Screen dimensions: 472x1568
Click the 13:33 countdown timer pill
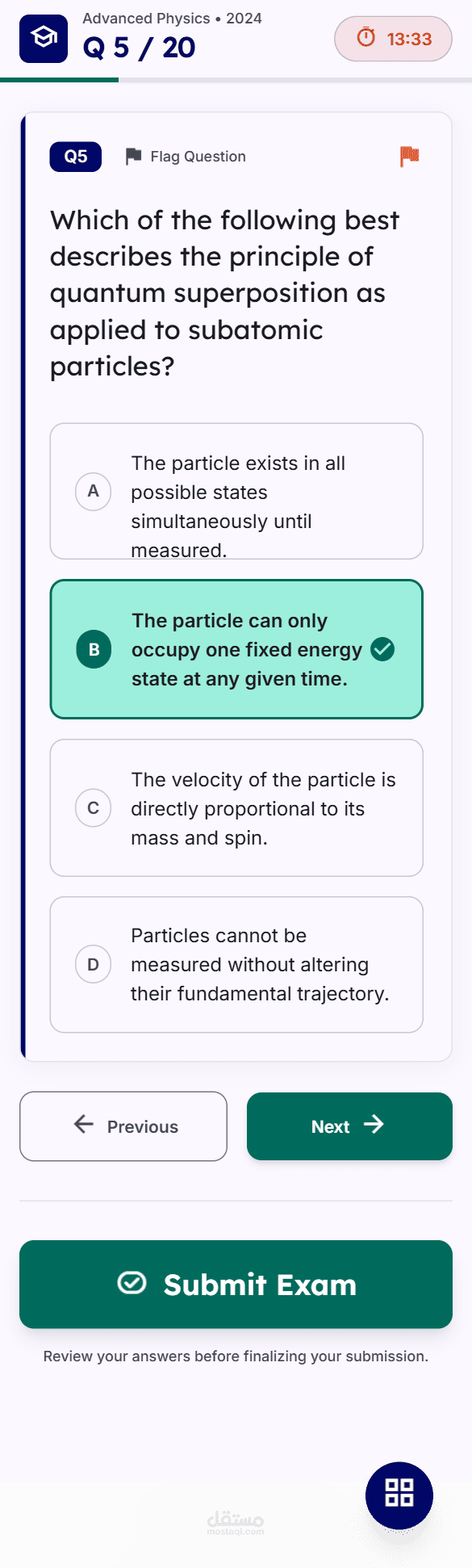click(x=393, y=39)
